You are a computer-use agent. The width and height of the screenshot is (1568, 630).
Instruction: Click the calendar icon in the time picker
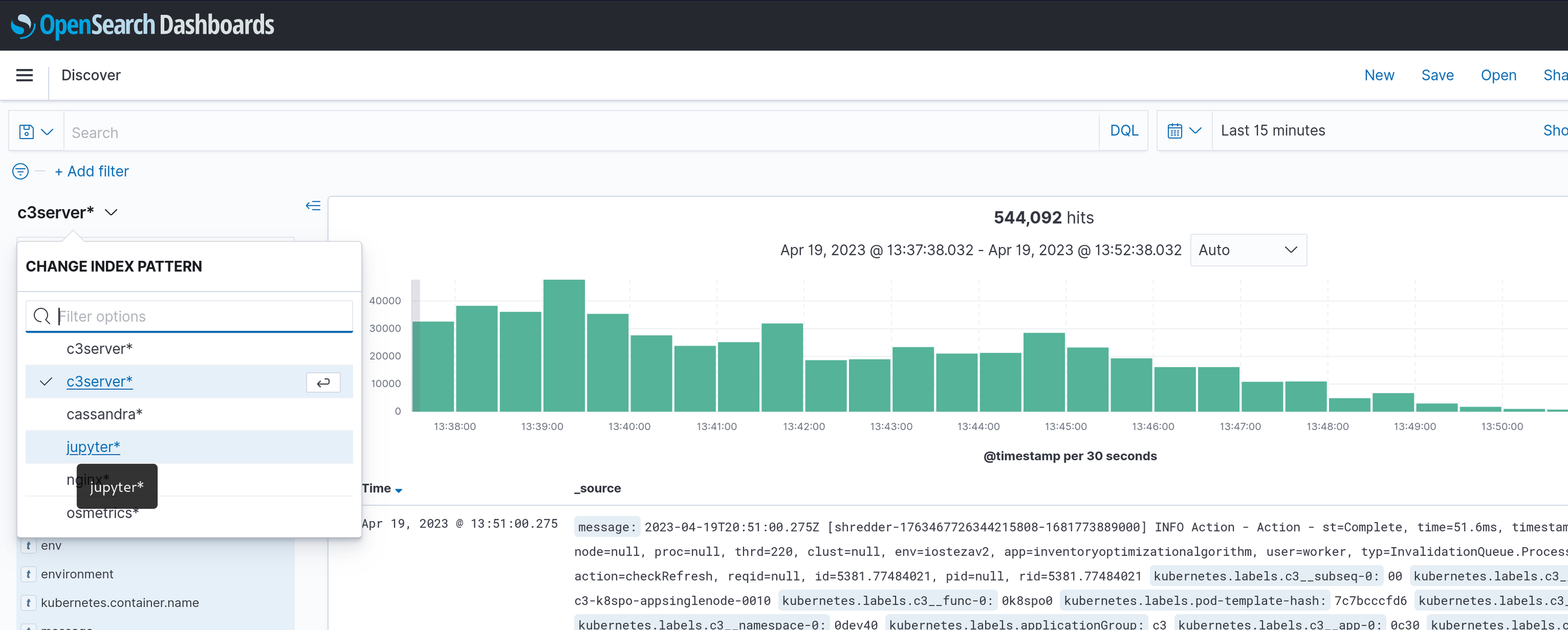tap(1175, 130)
